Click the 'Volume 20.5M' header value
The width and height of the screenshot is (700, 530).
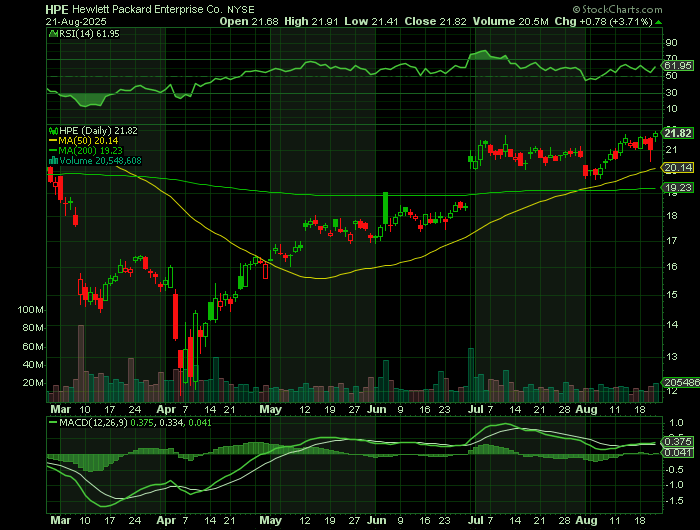point(510,21)
